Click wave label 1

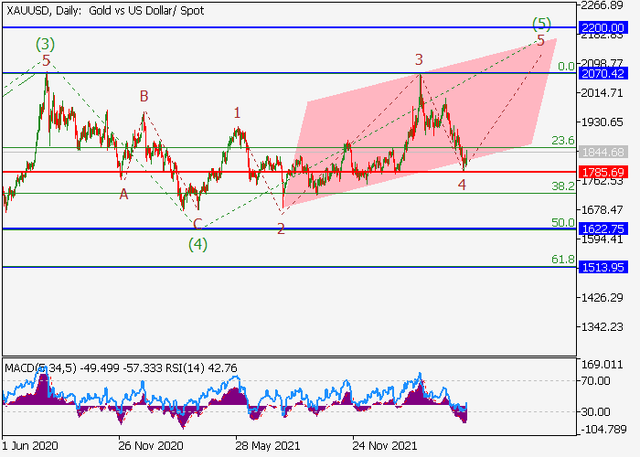pos(237,113)
